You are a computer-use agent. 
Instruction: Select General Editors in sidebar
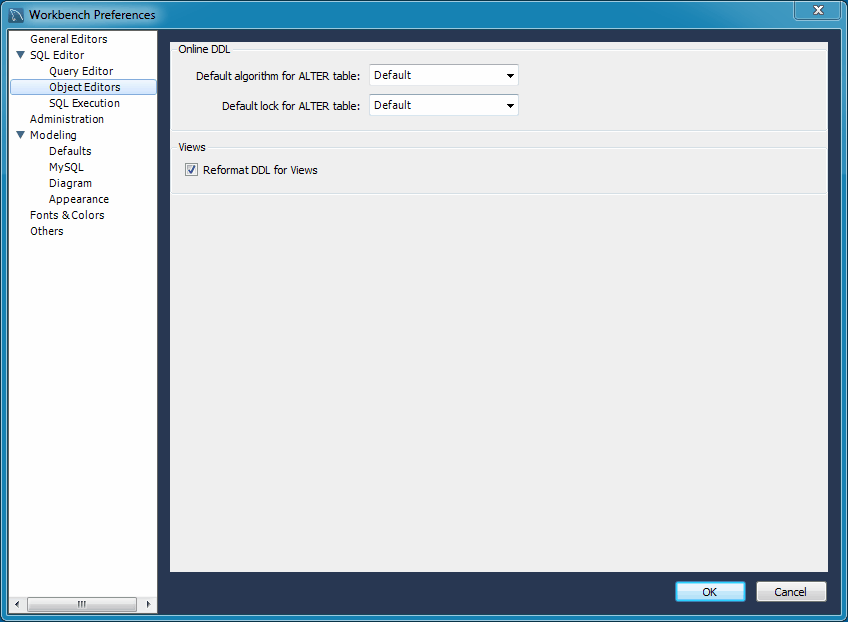pyautogui.click(x=69, y=39)
